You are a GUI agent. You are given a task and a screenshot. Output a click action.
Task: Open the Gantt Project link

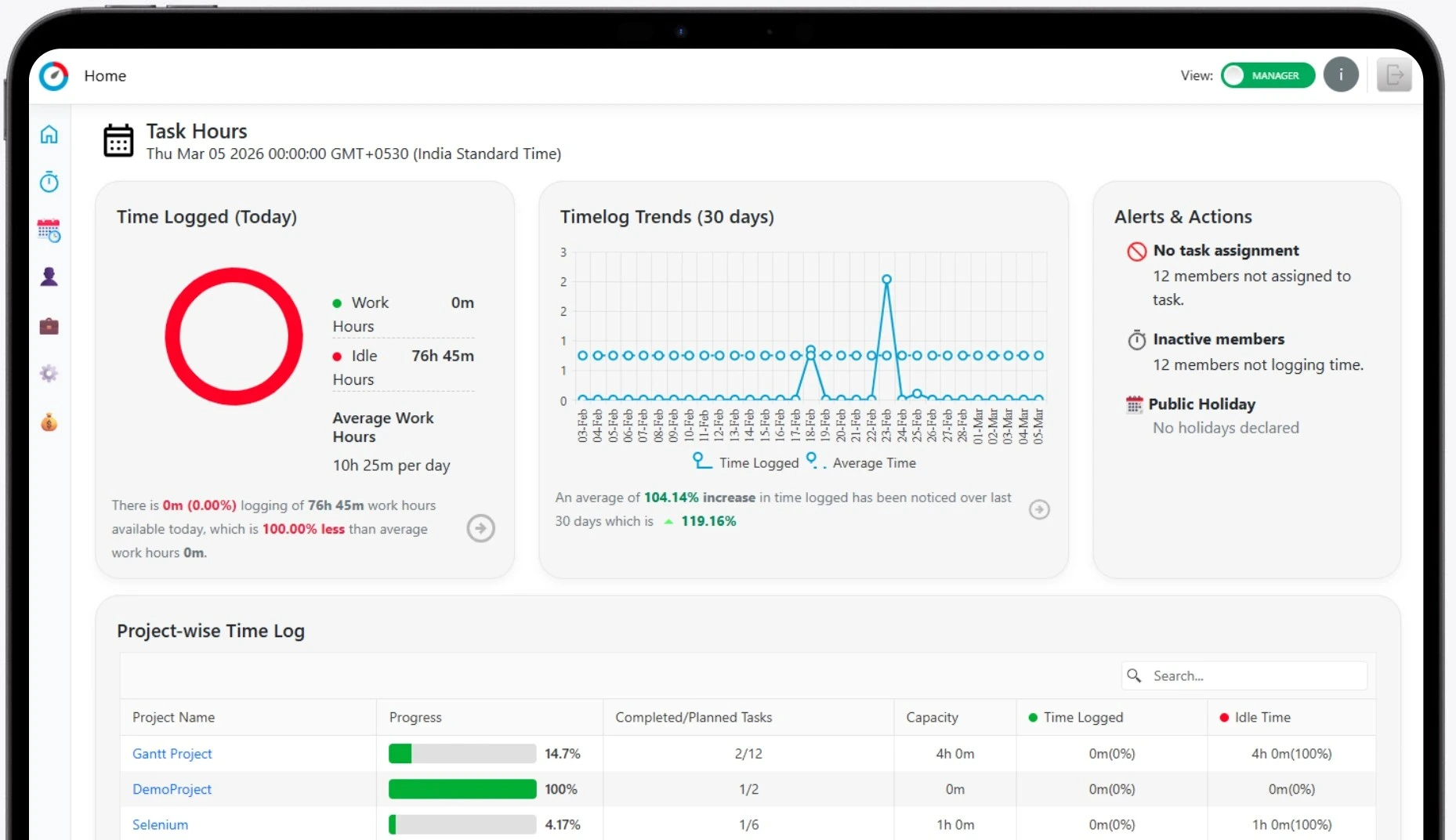pos(172,753)
